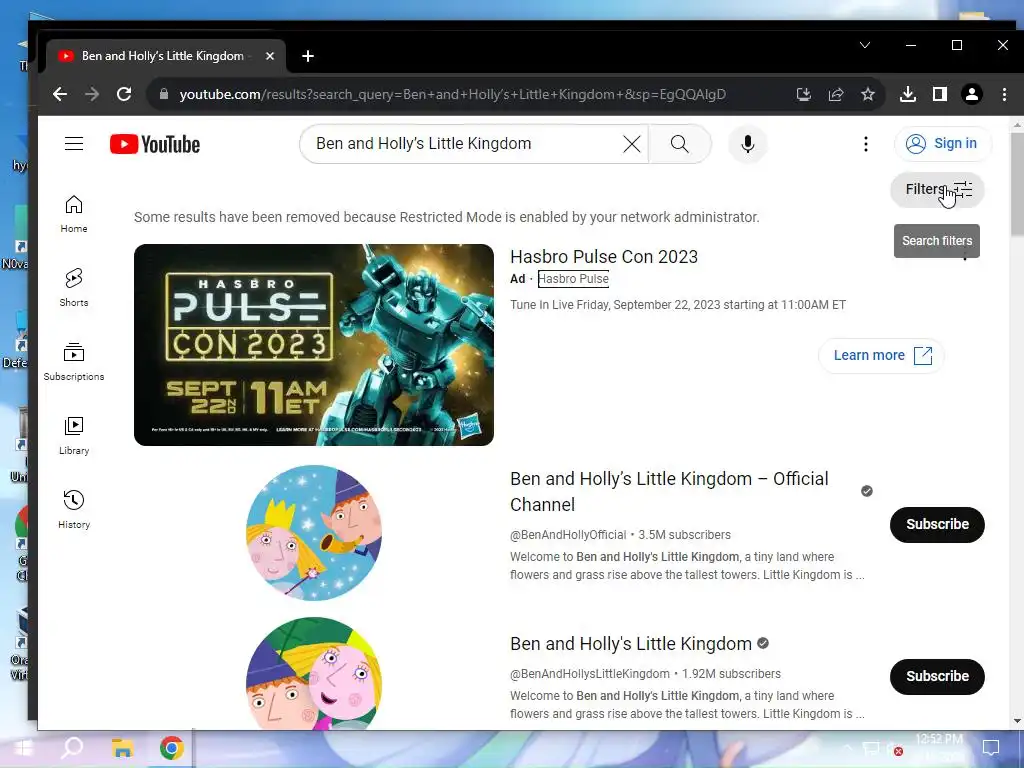This screenshot has height=768, width=1024.
Task: Click the lock icon in the address bar
Action: coord(164,95)
